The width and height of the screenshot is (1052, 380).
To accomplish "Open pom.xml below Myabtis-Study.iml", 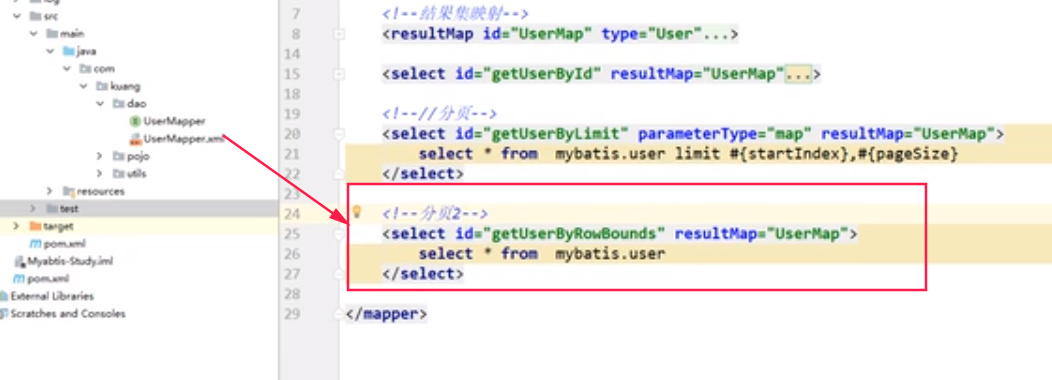I will (x=48, y=279).
